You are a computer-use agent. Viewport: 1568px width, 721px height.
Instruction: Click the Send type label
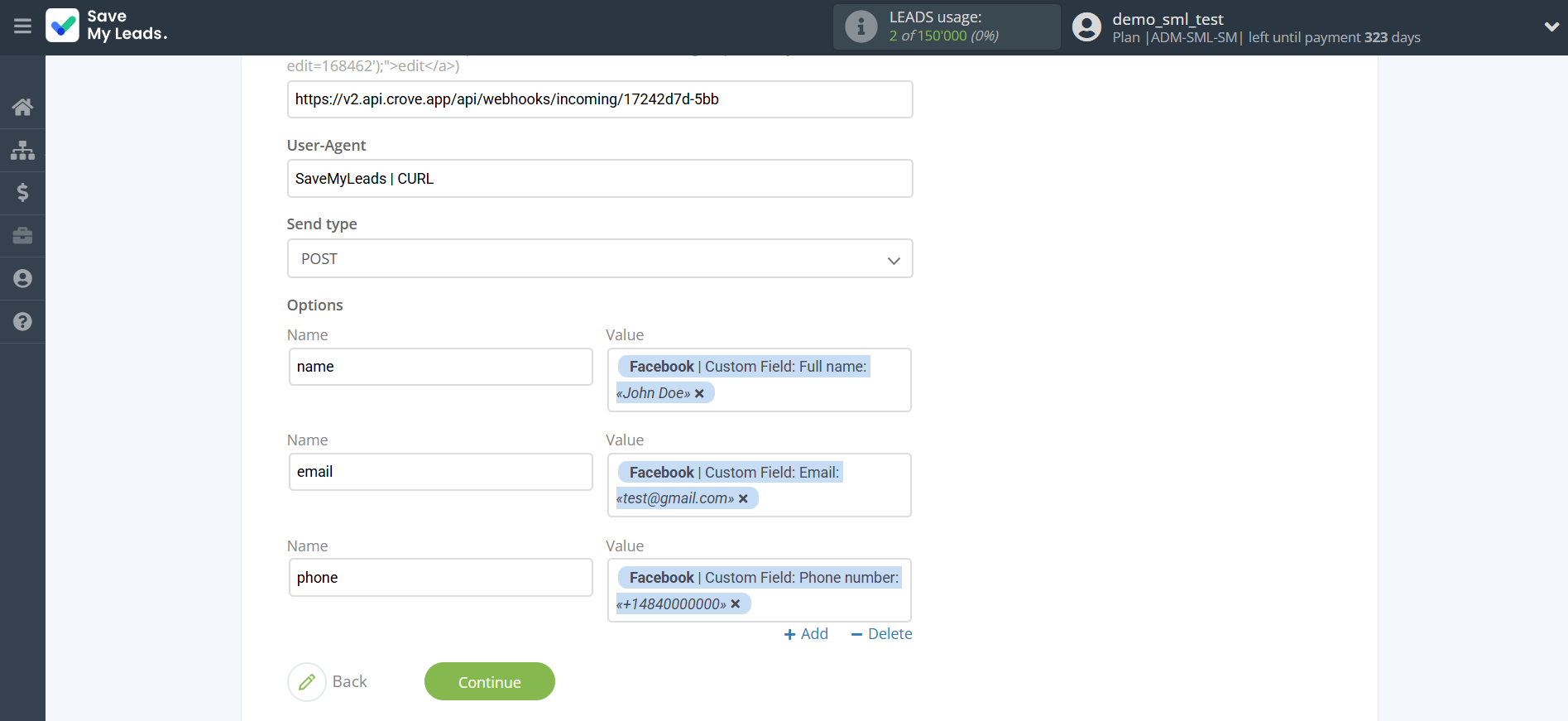click(322, 224)
